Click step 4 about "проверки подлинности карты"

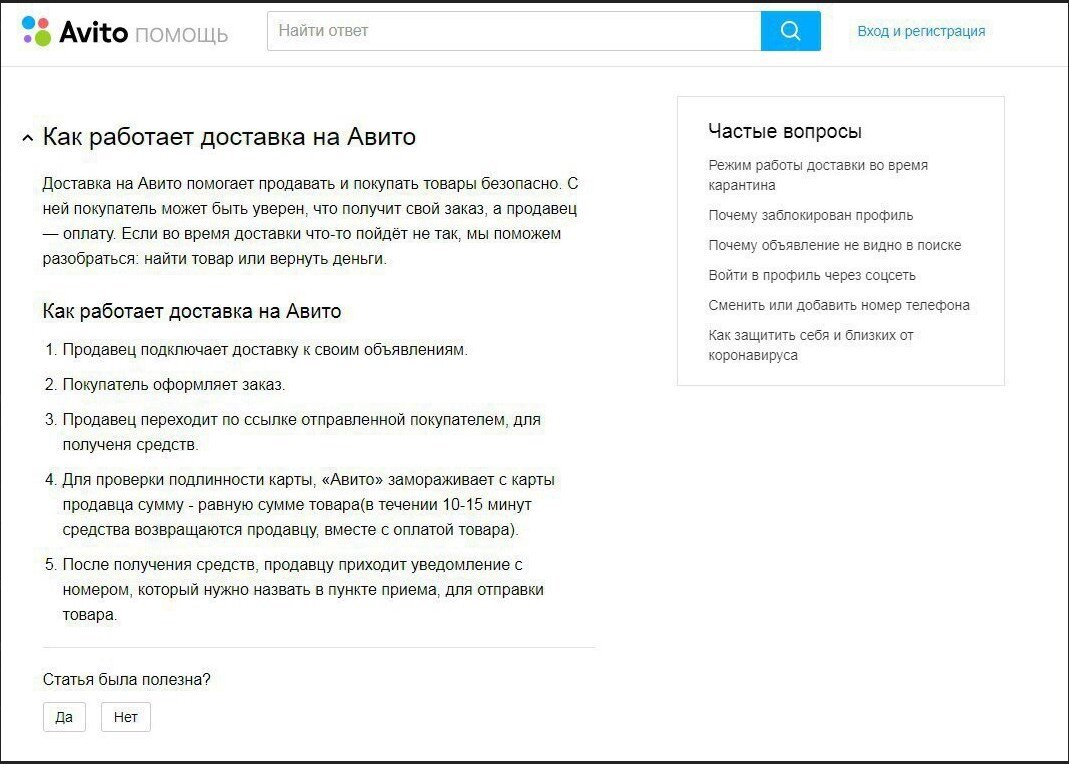coord(308,504)
